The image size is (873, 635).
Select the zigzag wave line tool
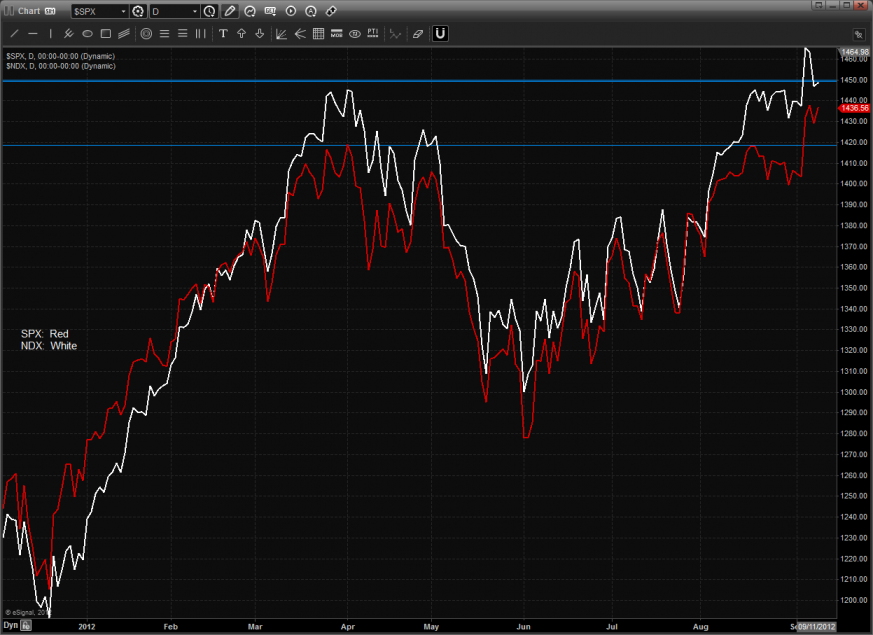(395, 34)
